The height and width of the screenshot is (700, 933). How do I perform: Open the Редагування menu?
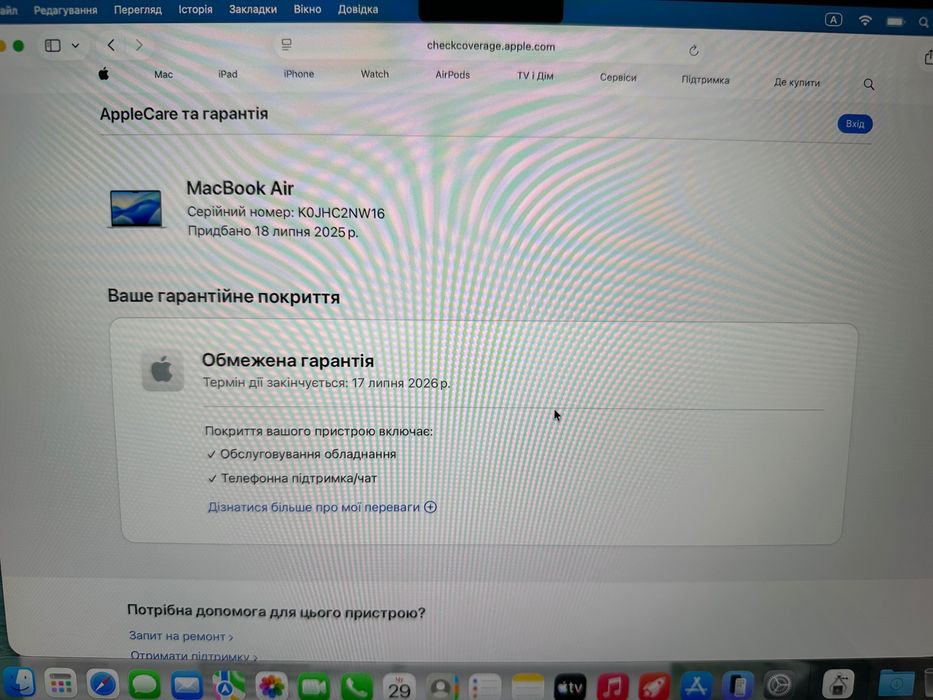(65, 10)
